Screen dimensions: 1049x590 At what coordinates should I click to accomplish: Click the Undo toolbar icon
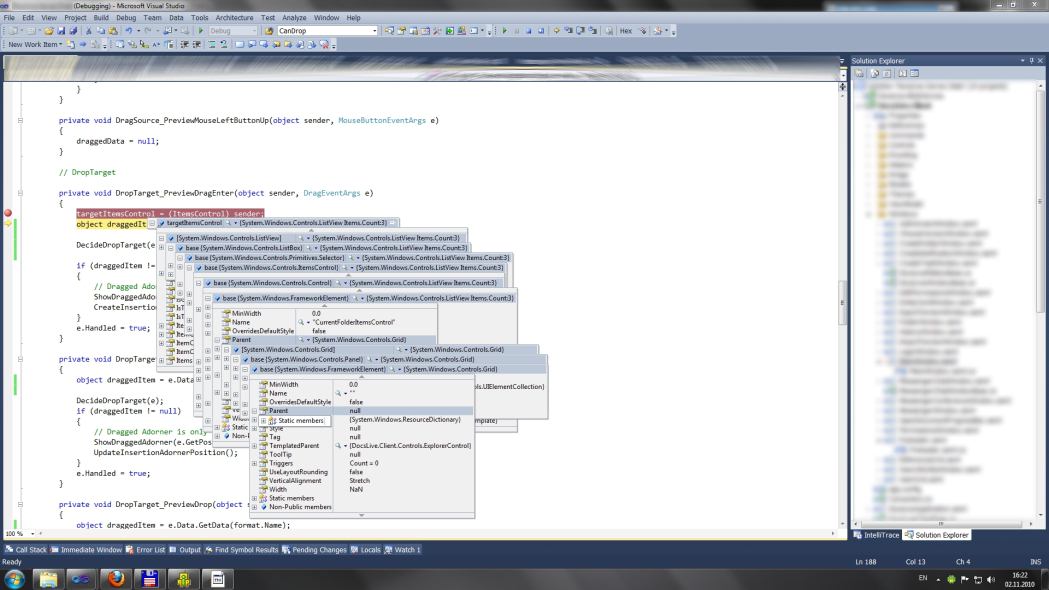[x=129, y=30]
